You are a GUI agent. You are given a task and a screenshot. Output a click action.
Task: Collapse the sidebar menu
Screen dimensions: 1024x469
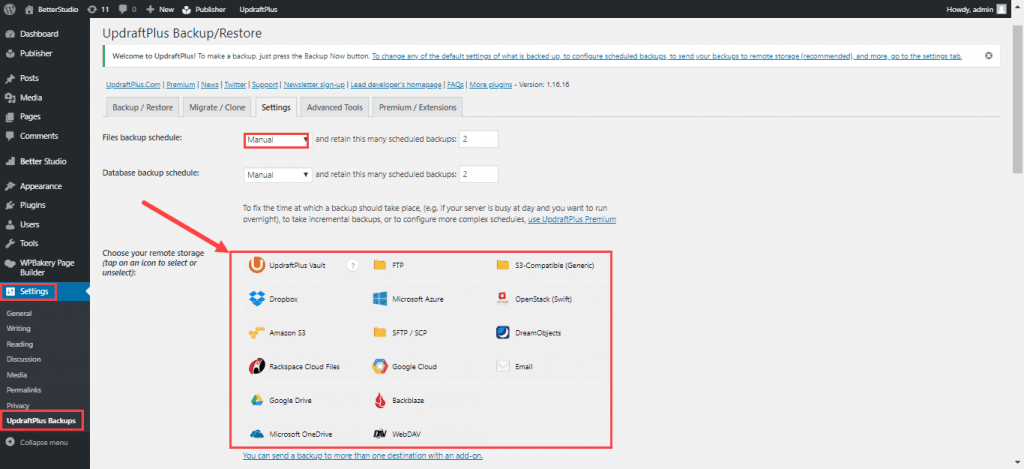pyautogui.click(x=37, y=443)
